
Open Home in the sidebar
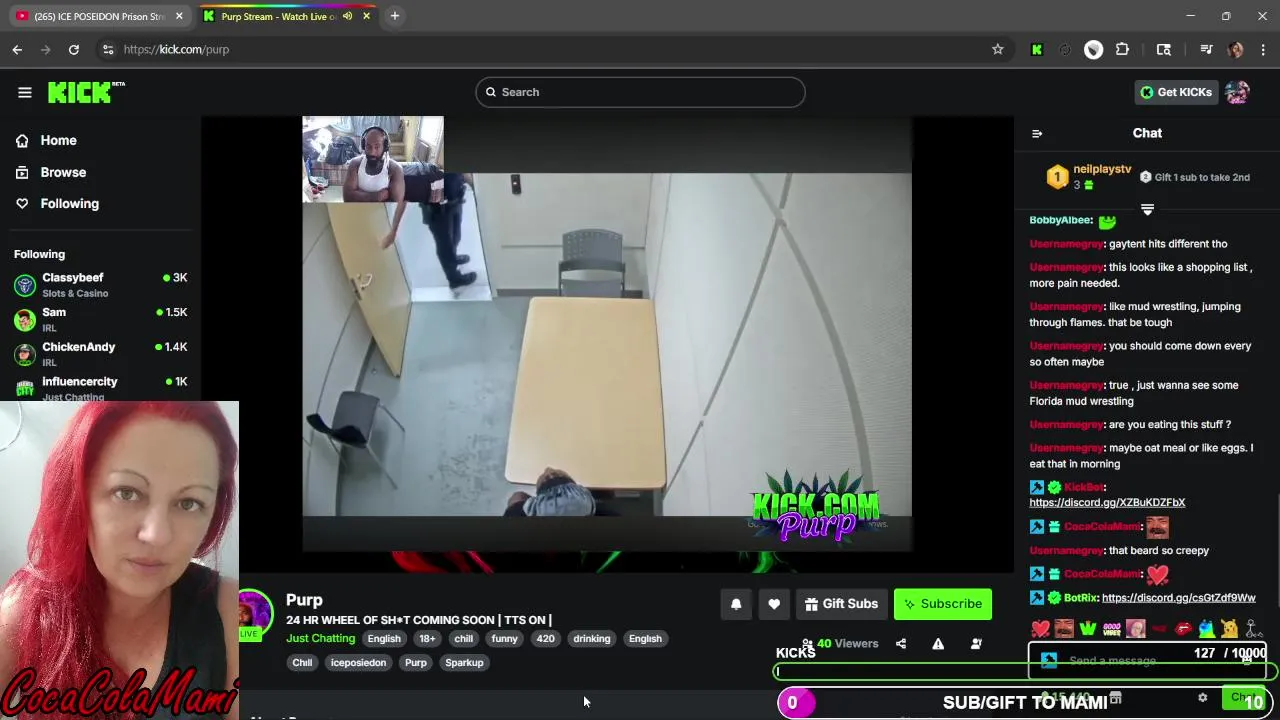pyautogui.click(x=58, y=141)
